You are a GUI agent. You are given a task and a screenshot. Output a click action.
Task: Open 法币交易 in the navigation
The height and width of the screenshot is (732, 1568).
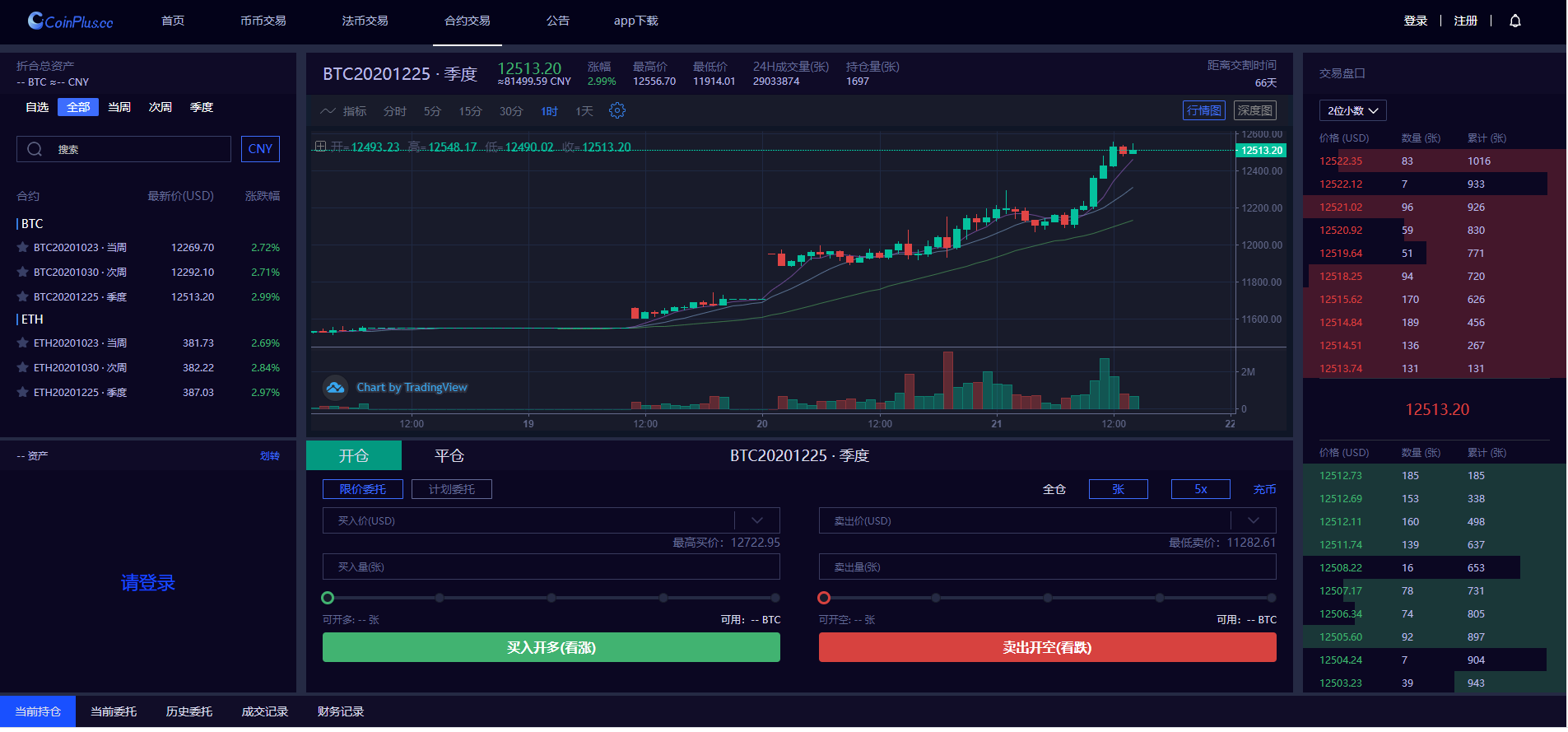pyautogui.click(x=365, y=21)
